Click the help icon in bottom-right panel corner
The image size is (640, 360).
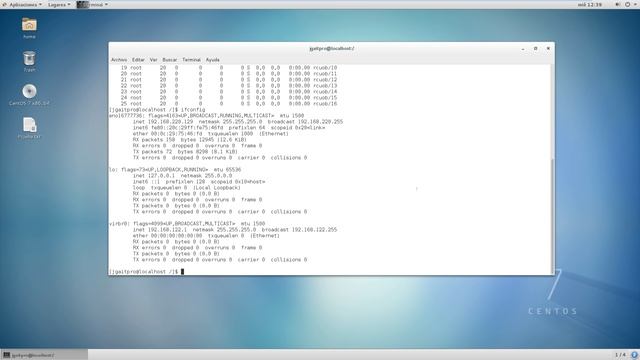(635, 355)
